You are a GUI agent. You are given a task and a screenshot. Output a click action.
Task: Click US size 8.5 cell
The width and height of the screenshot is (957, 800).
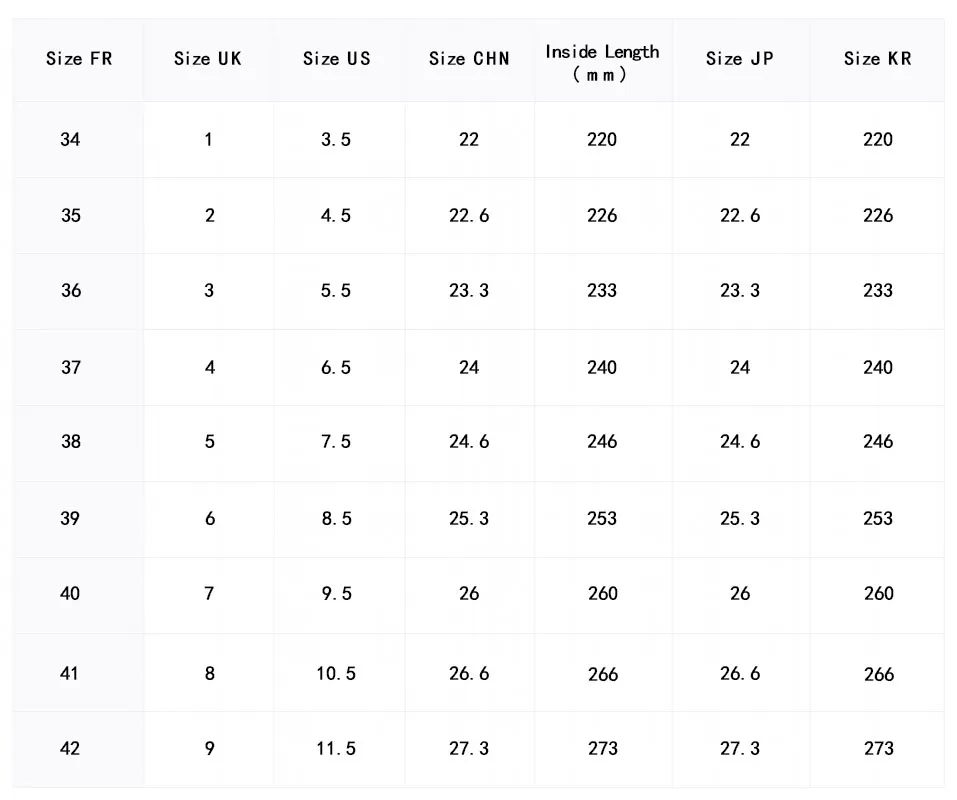(x=336, y=519)
